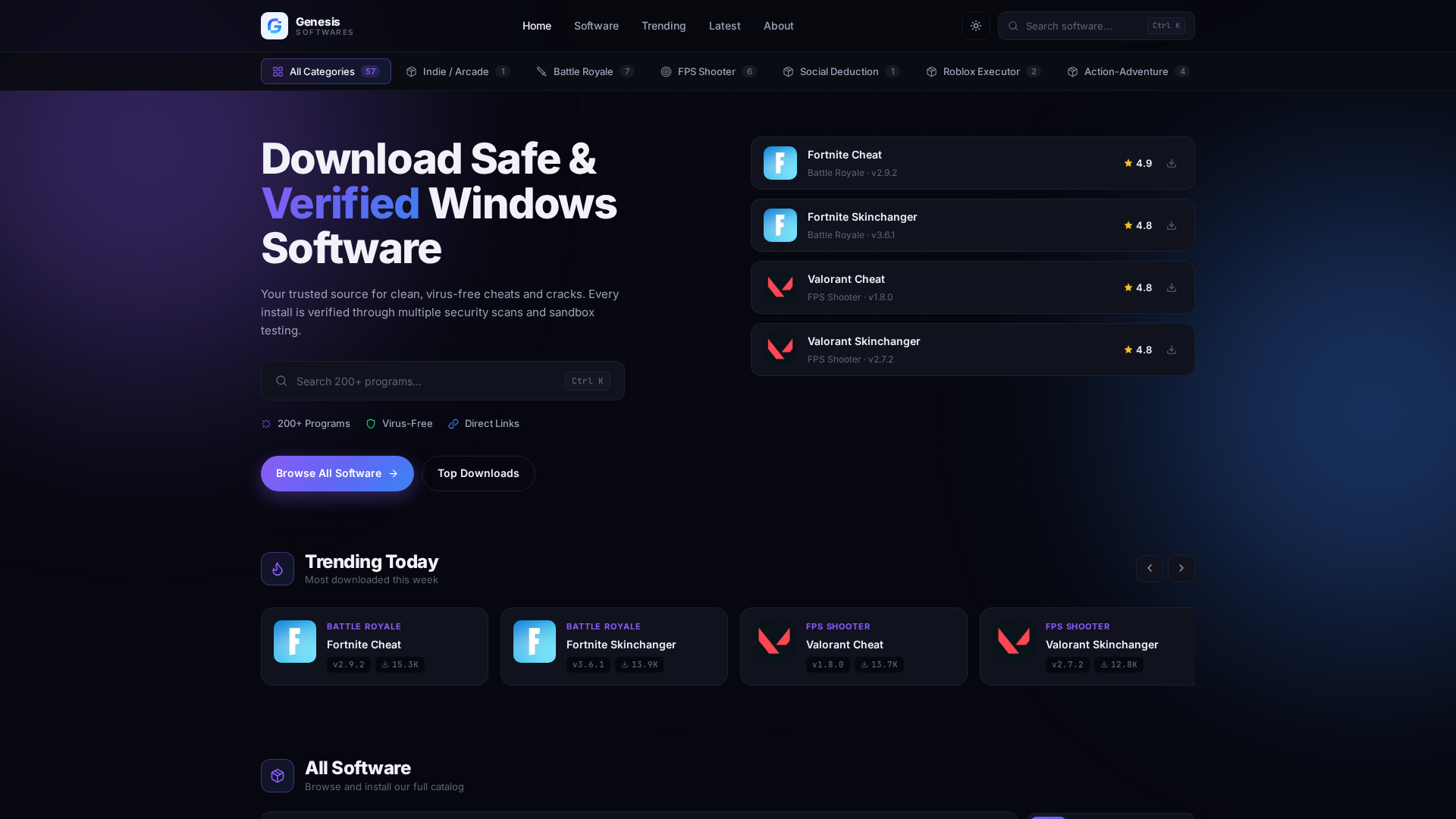The image size is (1456, 819).
Task: Click the Virus-Free shield icon
Action: pyautogui.click(x=371, y=424)
